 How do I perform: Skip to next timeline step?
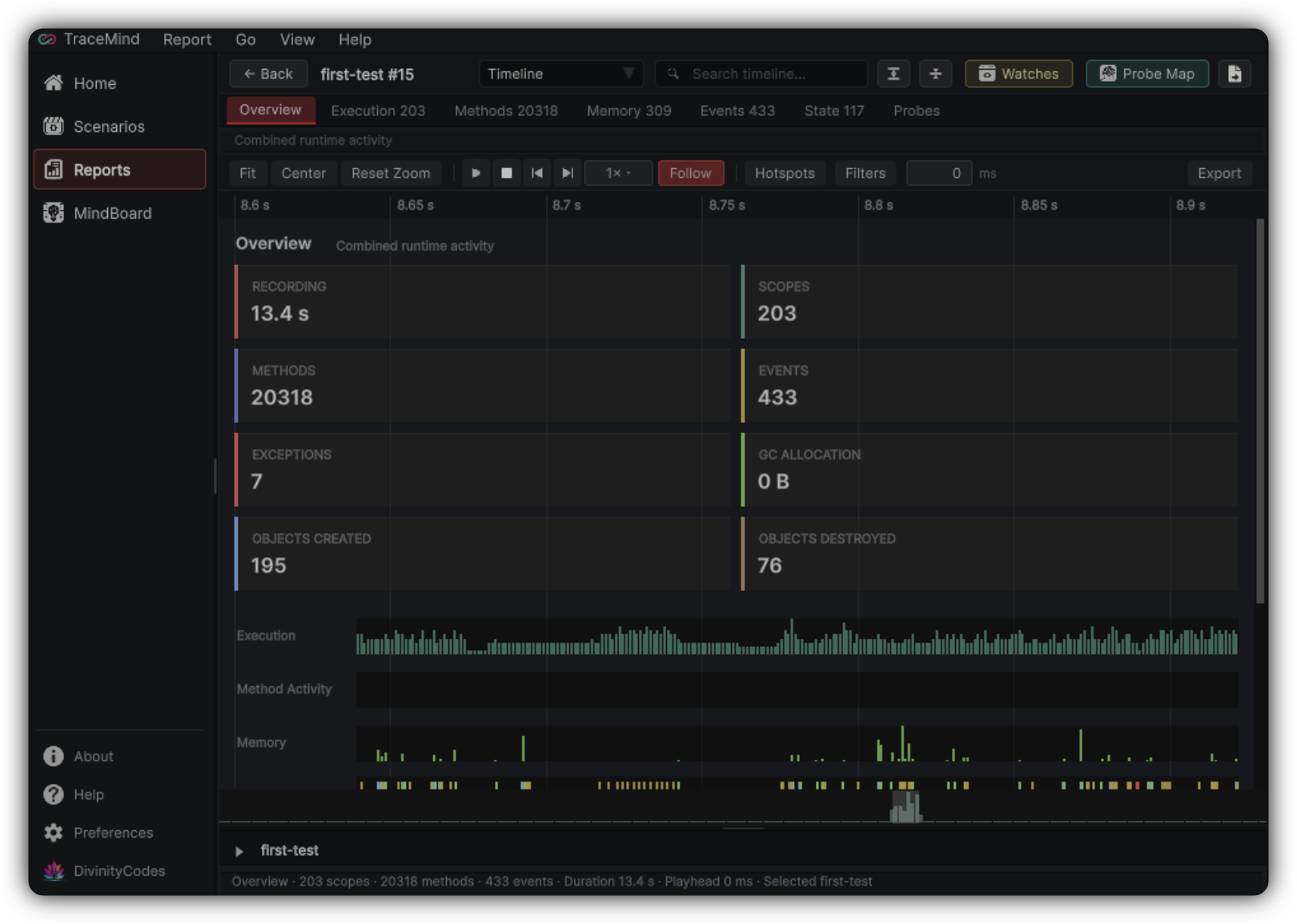[567, 173]
